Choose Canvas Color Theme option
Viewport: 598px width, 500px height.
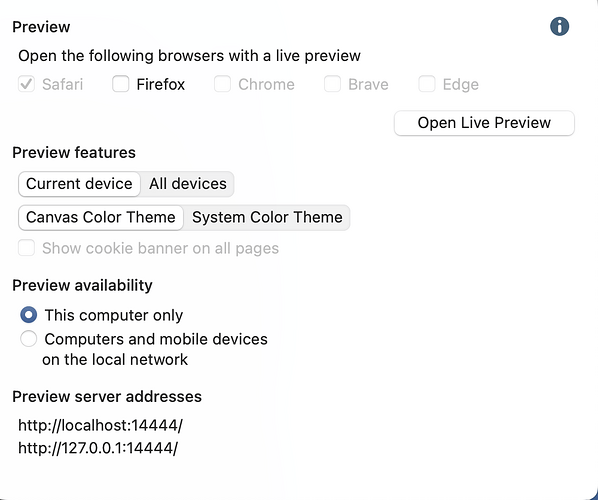tap(101, 217)
